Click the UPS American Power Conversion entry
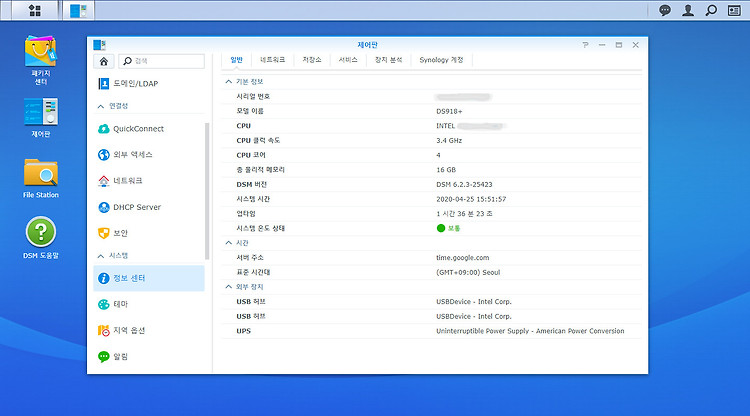The height and width of the screenshot is (416, 750). (x=530, y=331)
